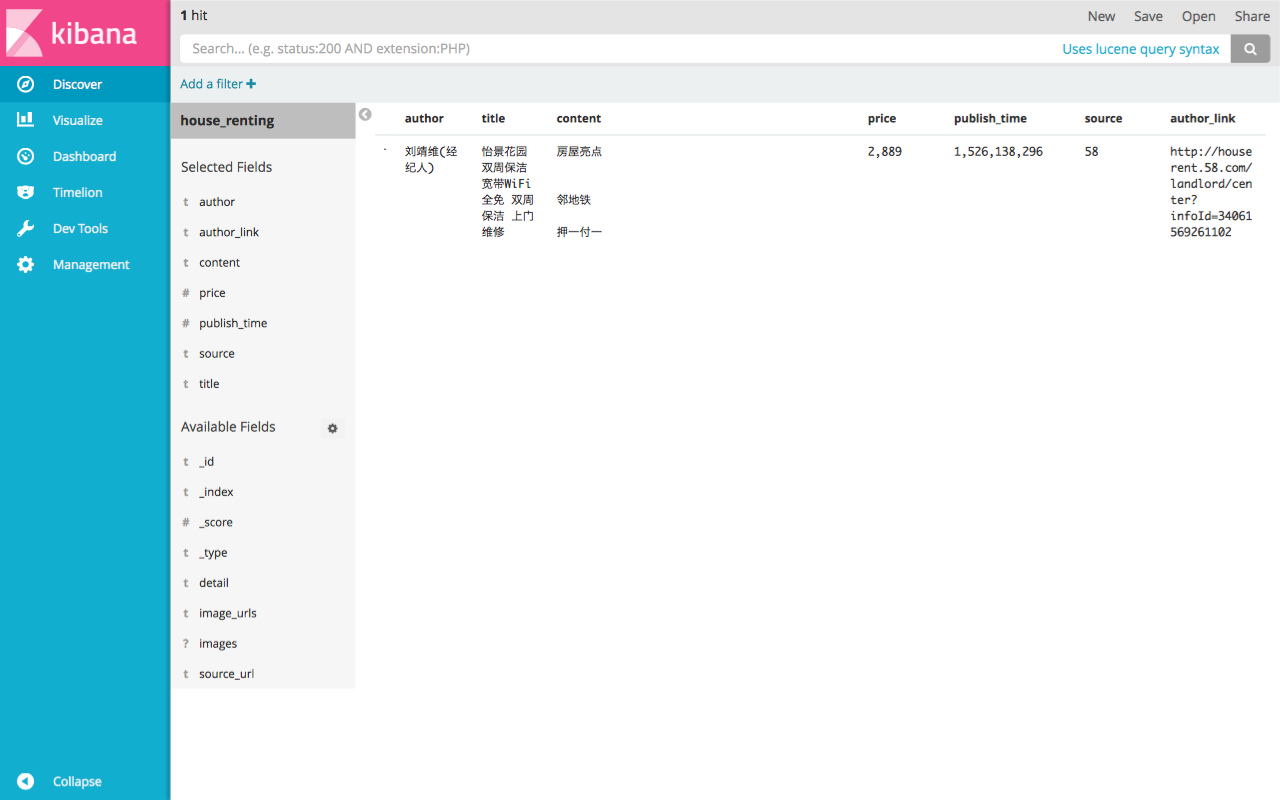
Task: Select the author_link field in Selected Fields
Action: click(229, 232)
